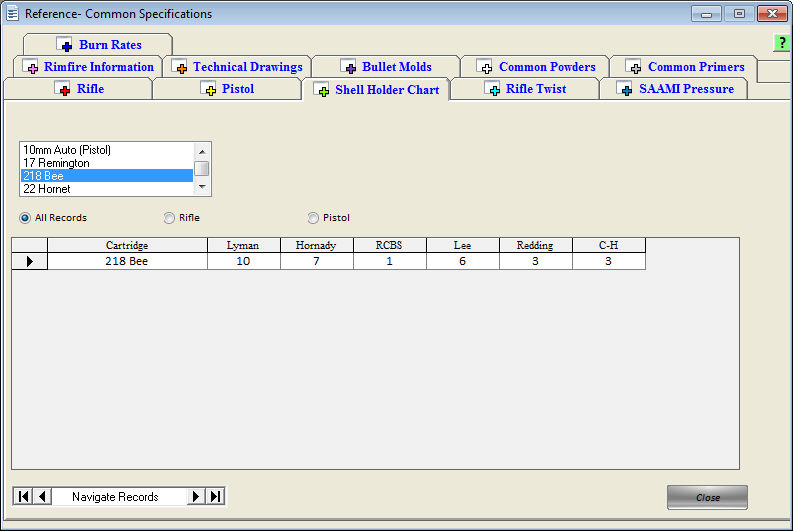Click the green plus icon on Shell Holder Chart
This screenshot has height=531, width=793.
322,90
